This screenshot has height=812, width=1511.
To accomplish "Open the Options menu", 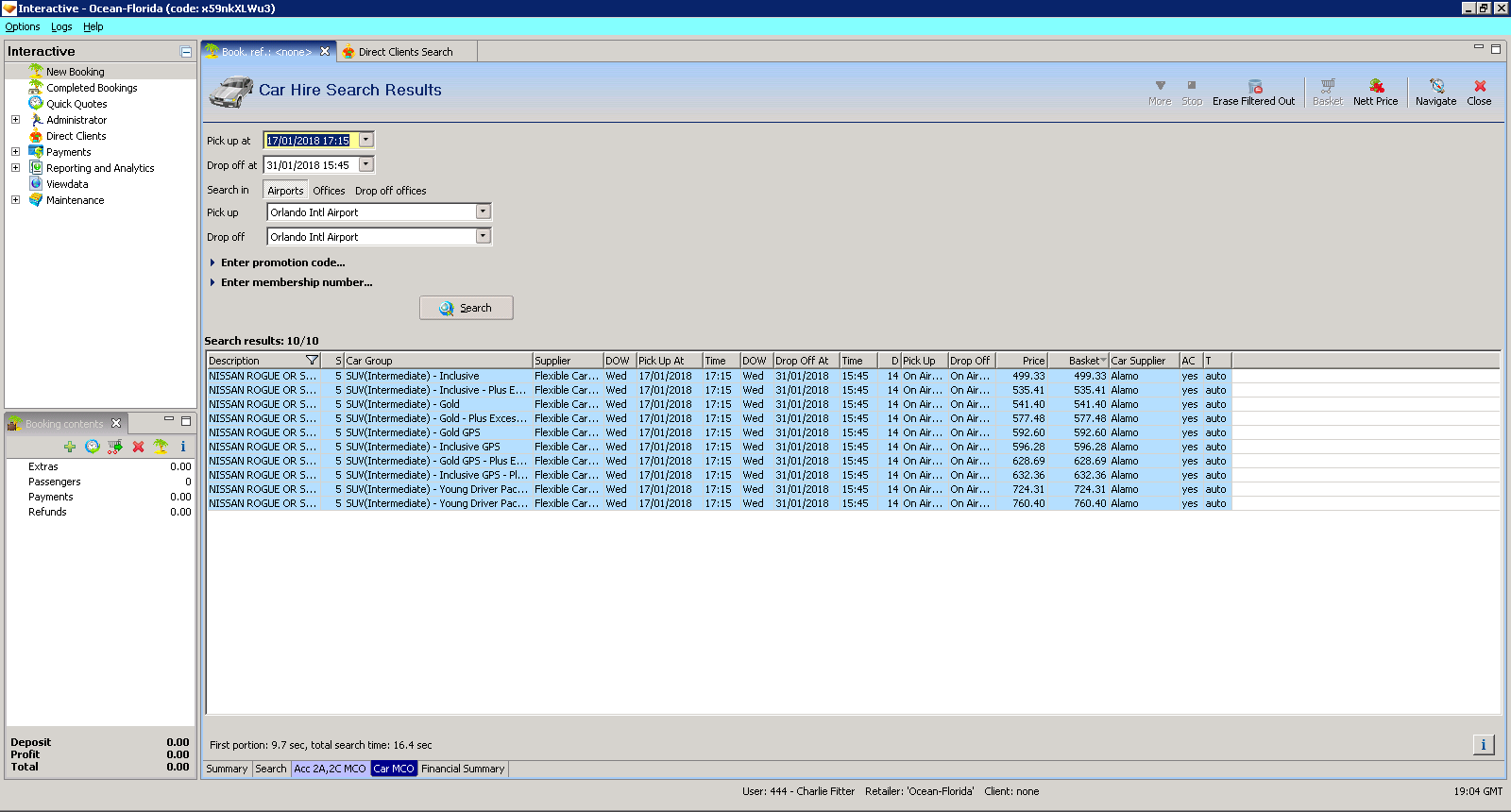I will [x=23, y=26].
